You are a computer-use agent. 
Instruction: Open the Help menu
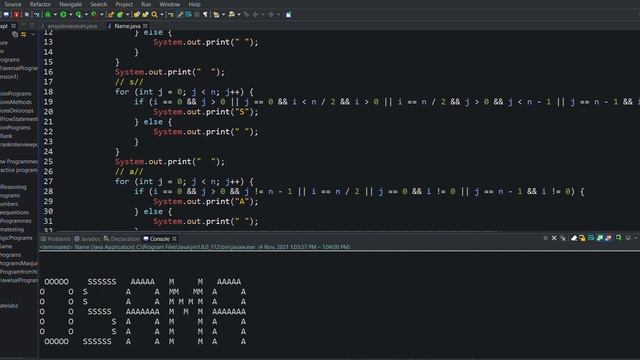point(195,4)
